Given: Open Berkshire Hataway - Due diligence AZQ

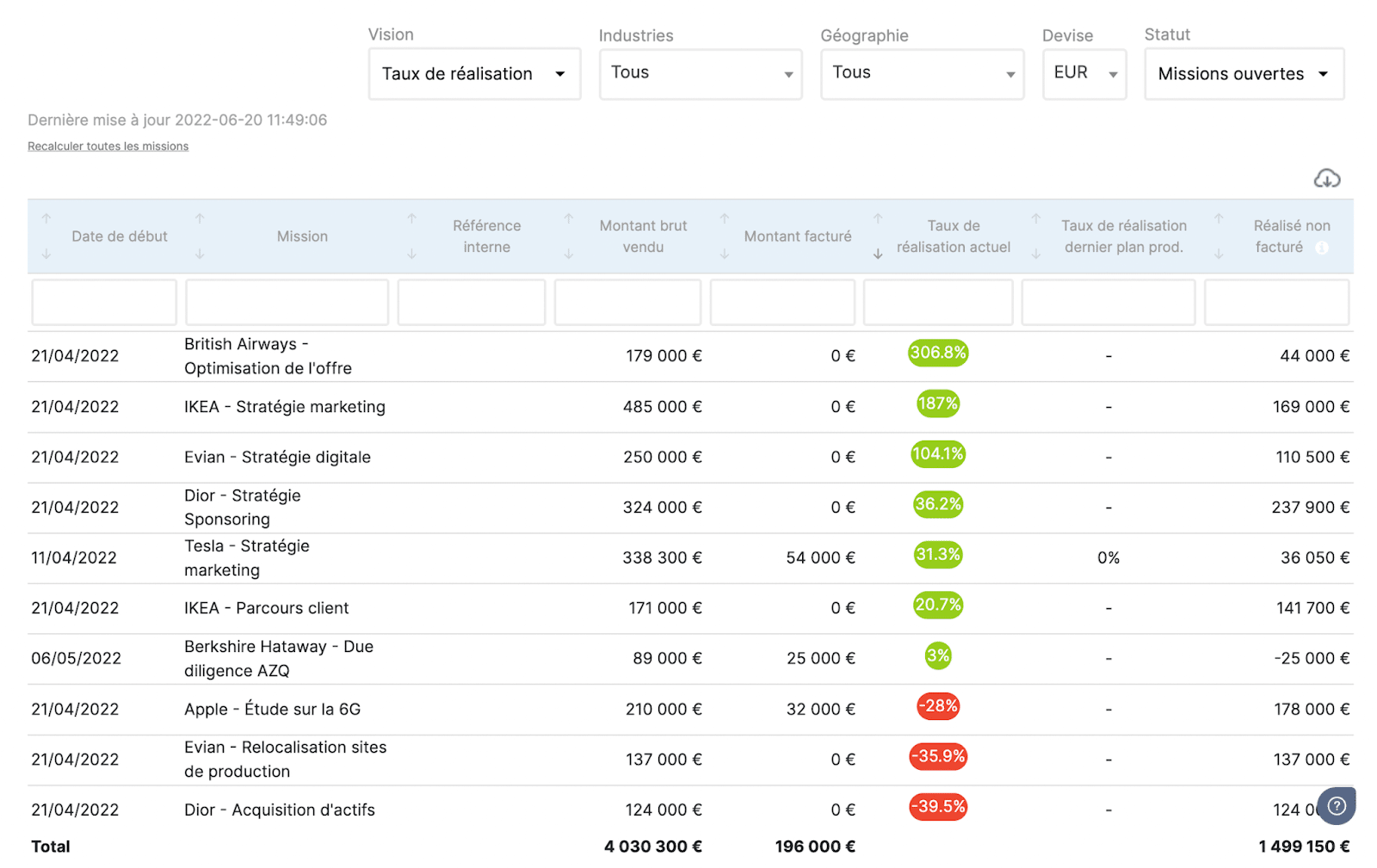Looking at the screenshot, I should click(x=279, y=659).
